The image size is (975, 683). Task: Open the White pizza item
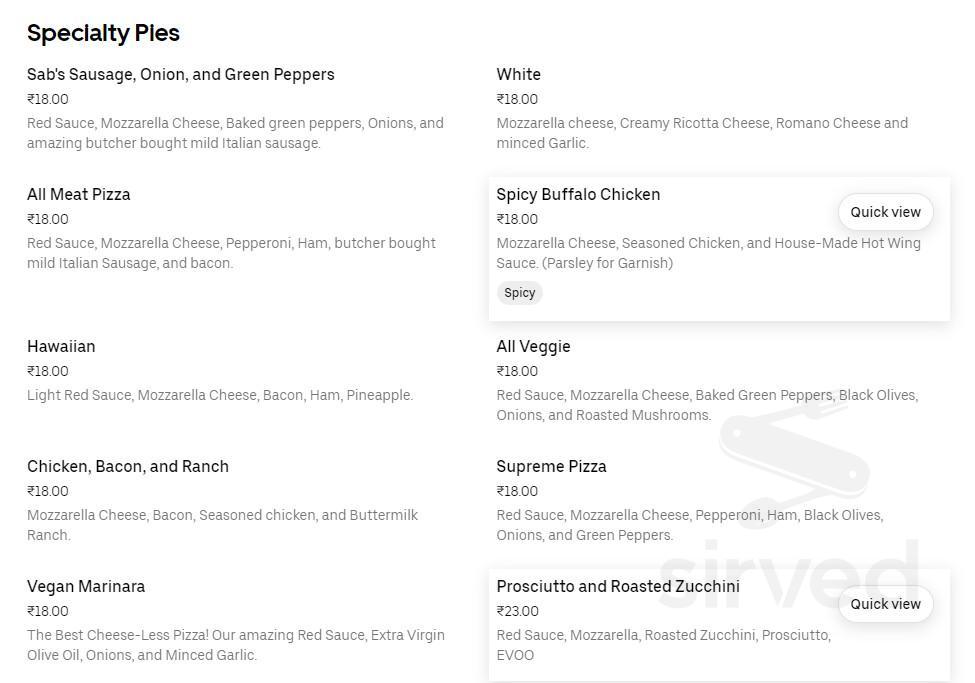tap(518, 74)
